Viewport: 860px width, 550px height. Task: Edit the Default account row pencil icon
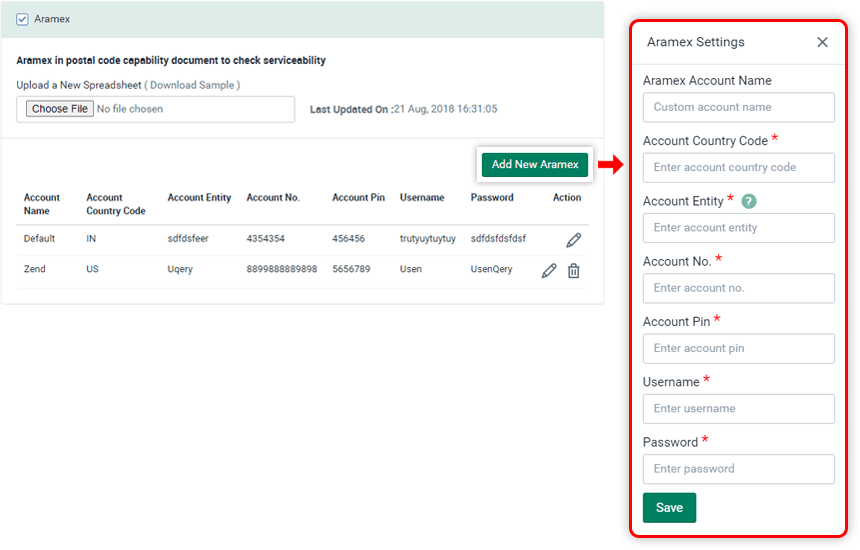pos(574,240)
